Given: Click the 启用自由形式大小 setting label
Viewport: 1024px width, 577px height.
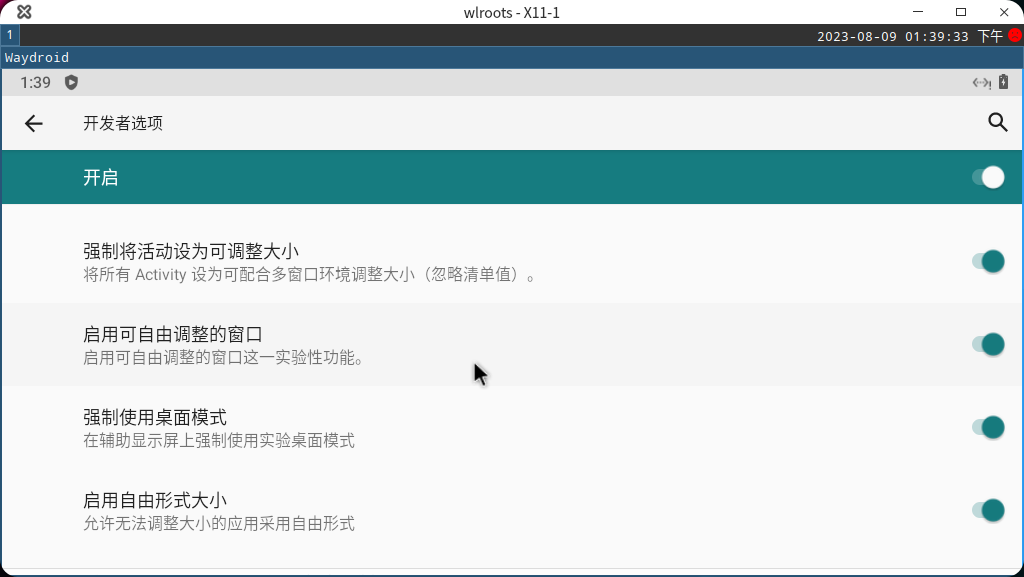Looking at the screenshot, I should click(149, 500).
